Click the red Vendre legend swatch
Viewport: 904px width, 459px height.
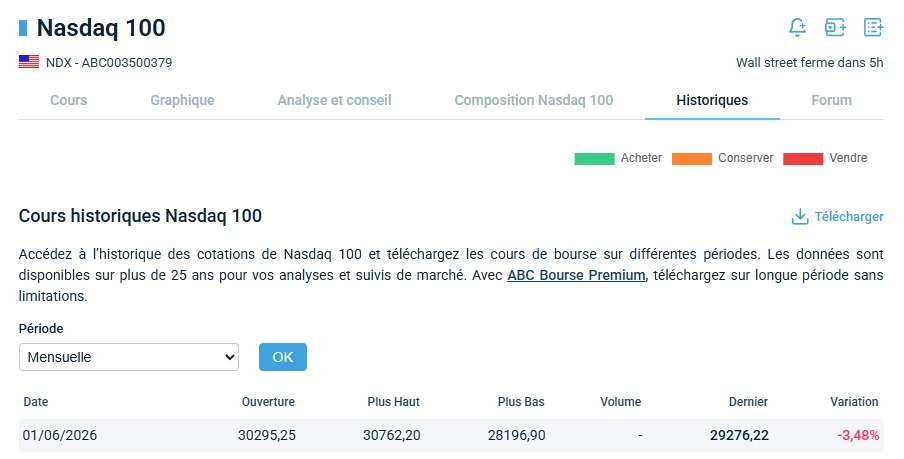[x=803, y=159]
